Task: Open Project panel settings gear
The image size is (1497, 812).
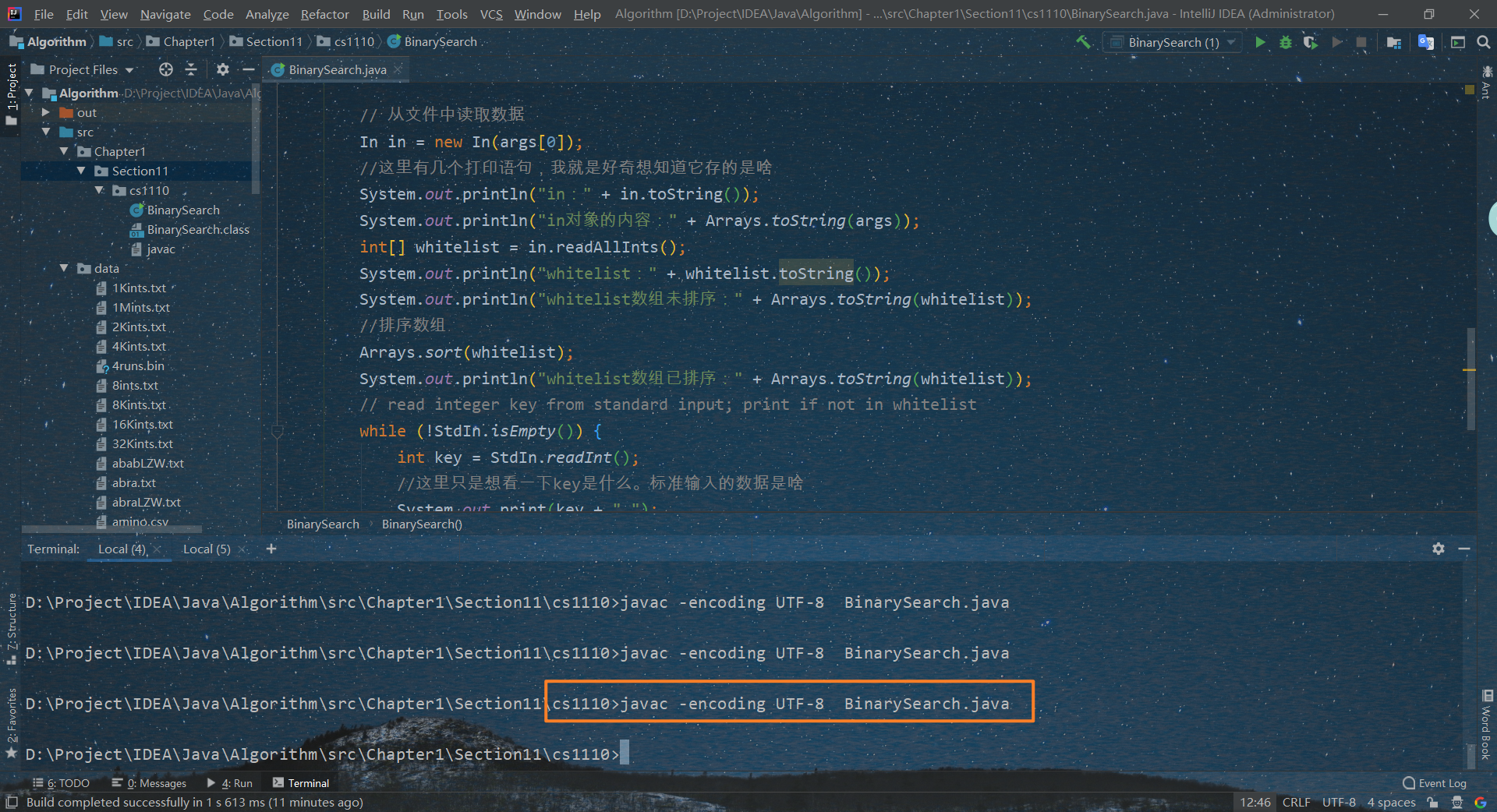Action: coord(223,69)
